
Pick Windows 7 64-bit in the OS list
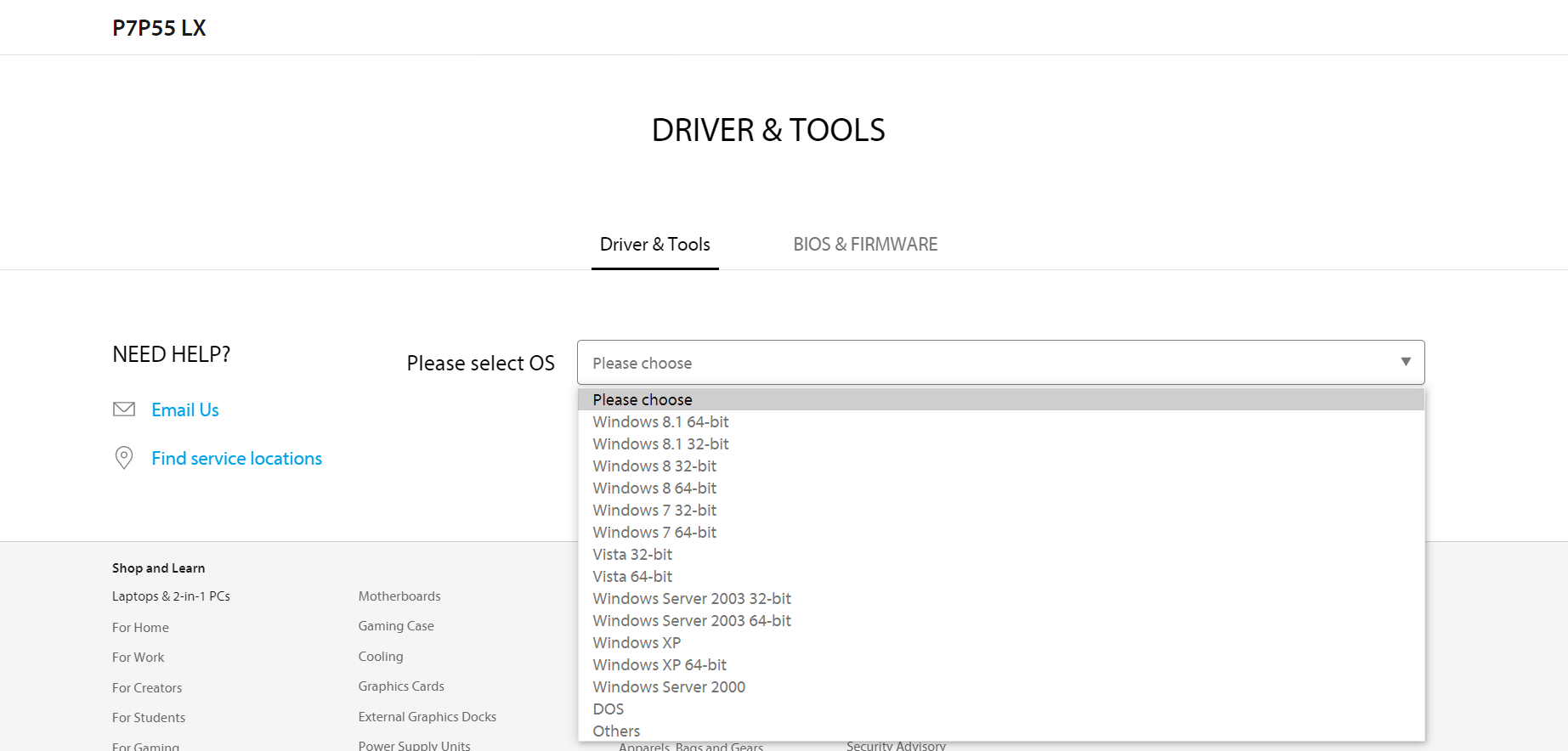(1001, 532)
